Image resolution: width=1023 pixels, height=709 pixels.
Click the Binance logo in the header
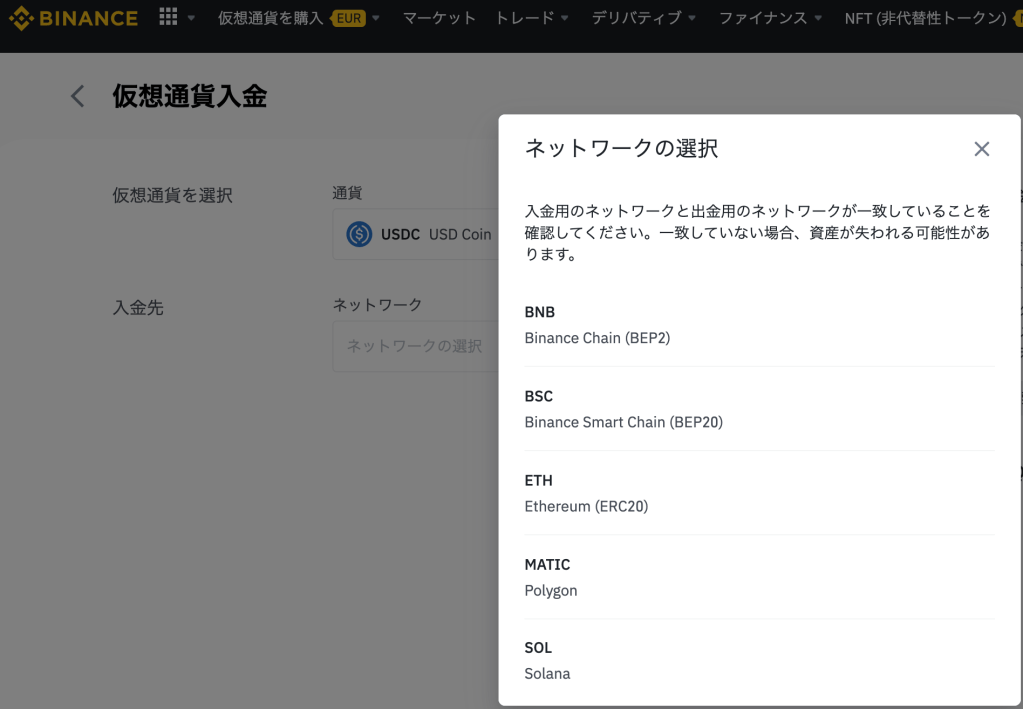(x=73, y=18)
